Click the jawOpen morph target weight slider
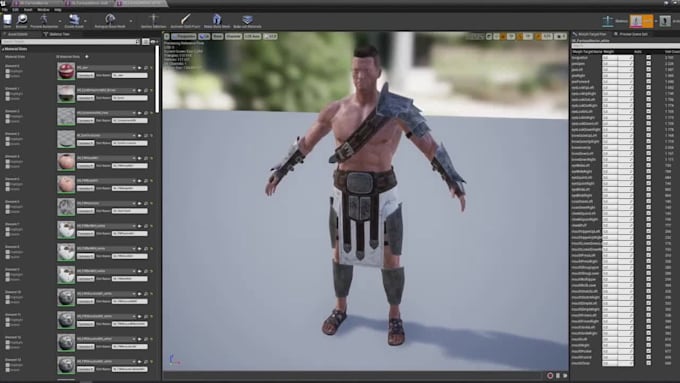The image size is (680, 383). [x=618, y=63]
